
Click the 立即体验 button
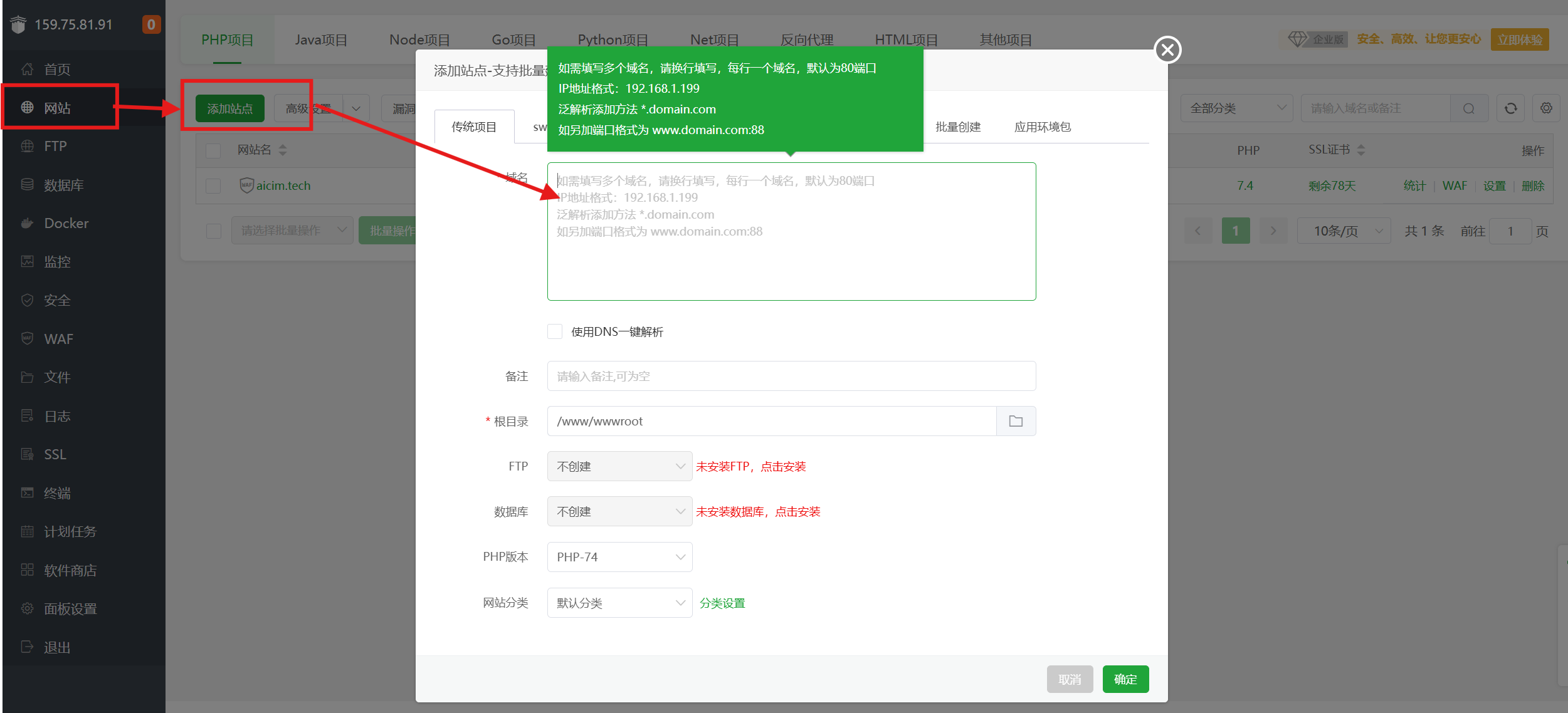coord(1520,39)
